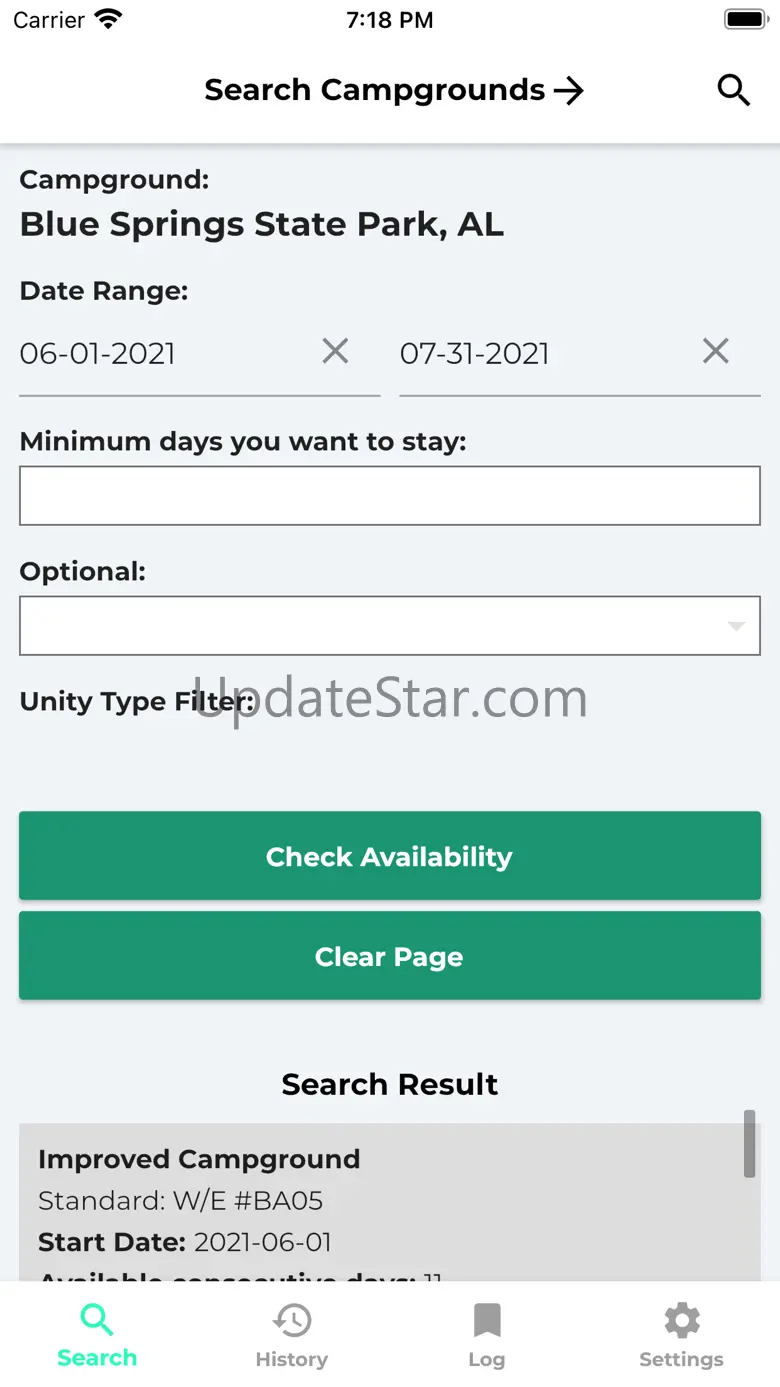Viewport: 780px width, 1387px height.
Task: Focus the minimum days input box
Action: tap(390, 496)
